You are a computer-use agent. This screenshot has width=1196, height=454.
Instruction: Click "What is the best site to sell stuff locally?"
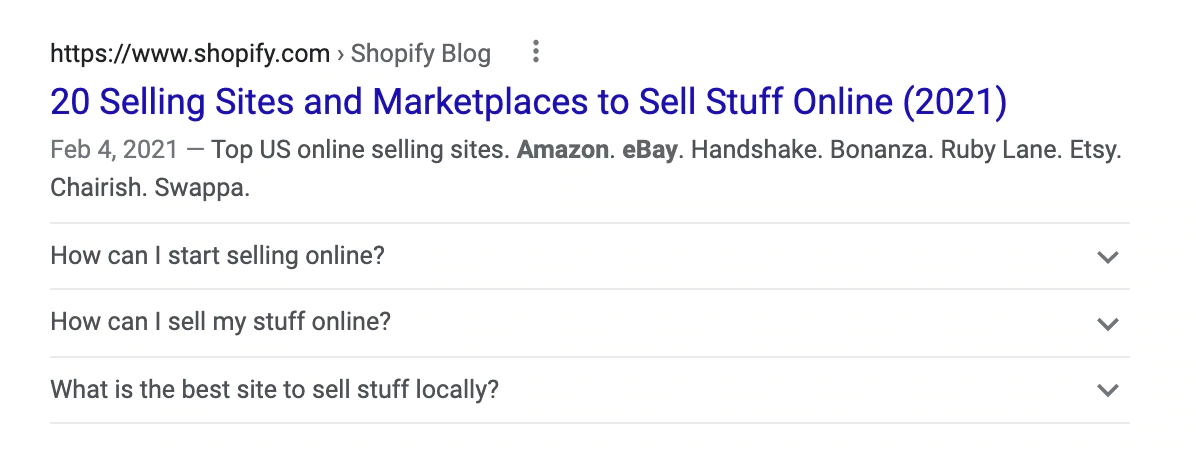coord(274,389)
